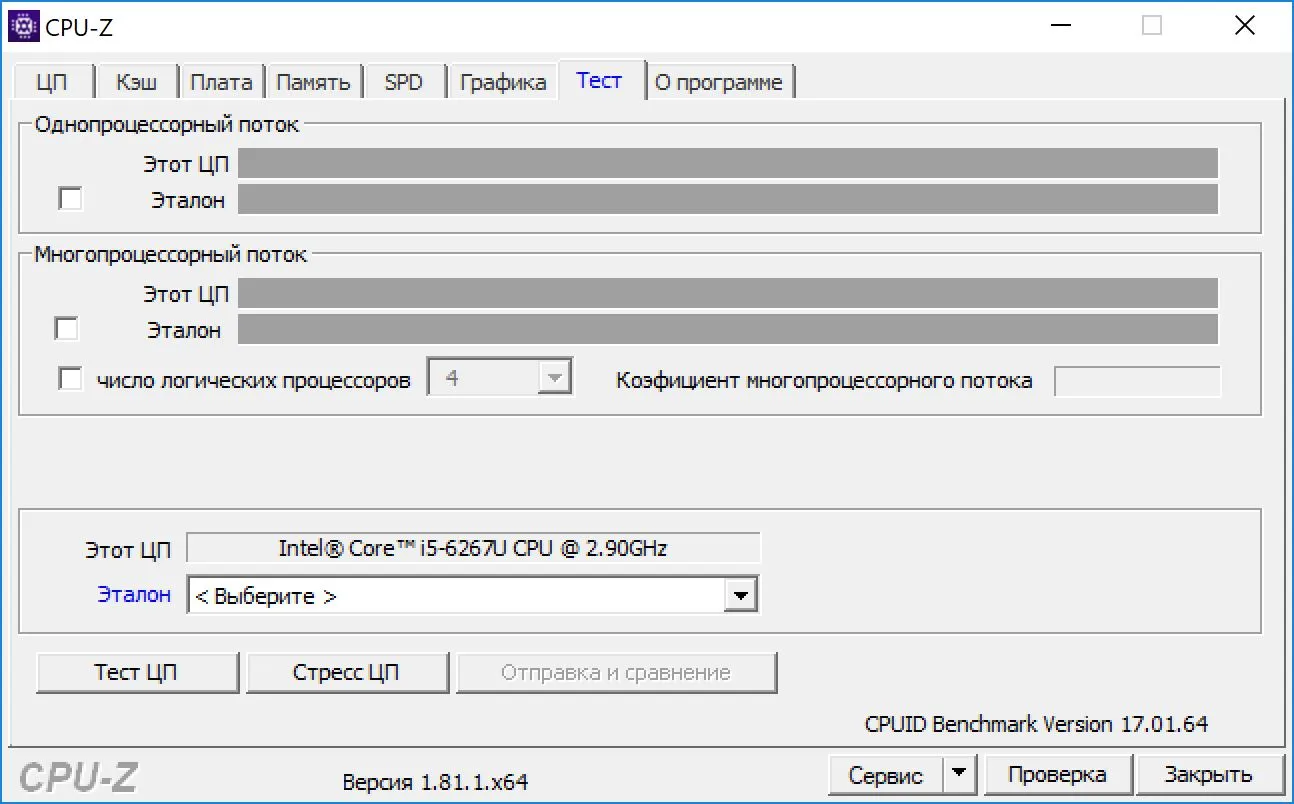
Task: Start benchmark with Тест ЦП button
Action: (137, 672)
